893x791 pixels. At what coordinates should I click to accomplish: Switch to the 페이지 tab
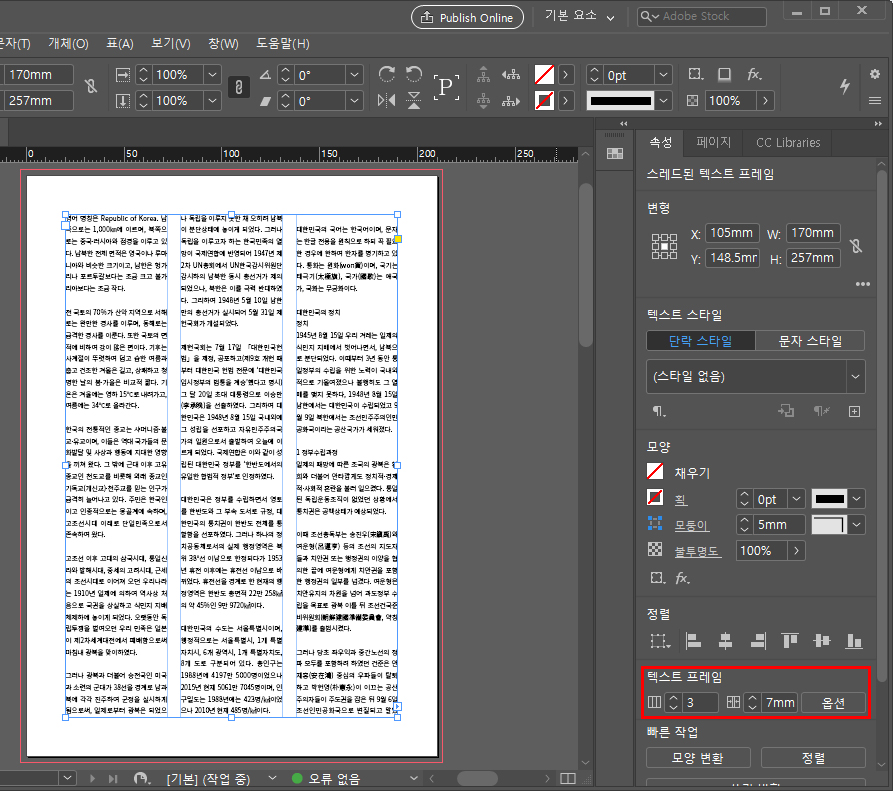713,142
